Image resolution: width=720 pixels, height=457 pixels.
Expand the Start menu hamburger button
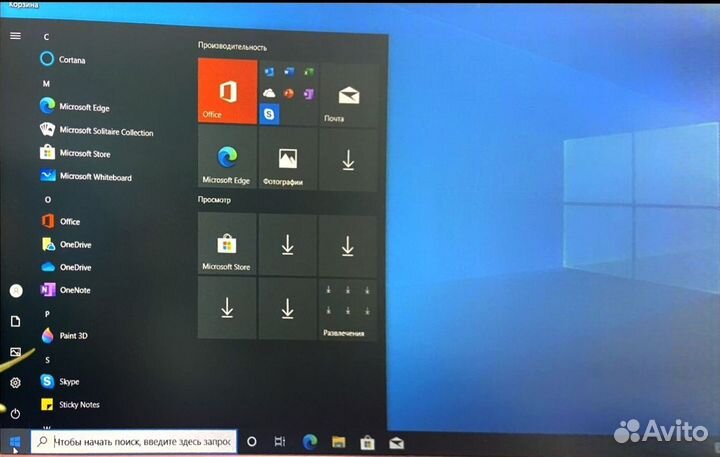click(x=15, y=35)
